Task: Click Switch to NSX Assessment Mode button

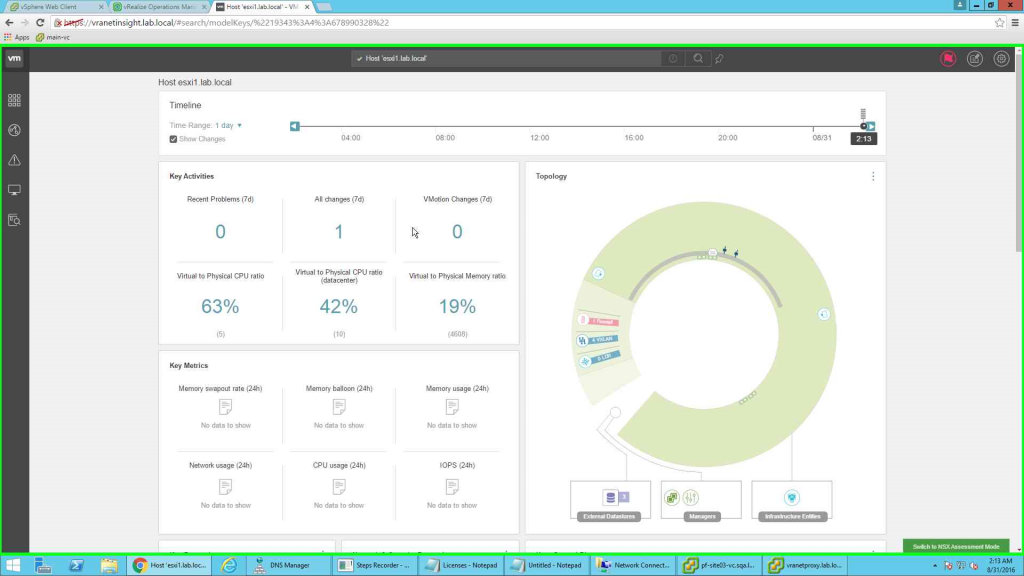Action: 955,547
